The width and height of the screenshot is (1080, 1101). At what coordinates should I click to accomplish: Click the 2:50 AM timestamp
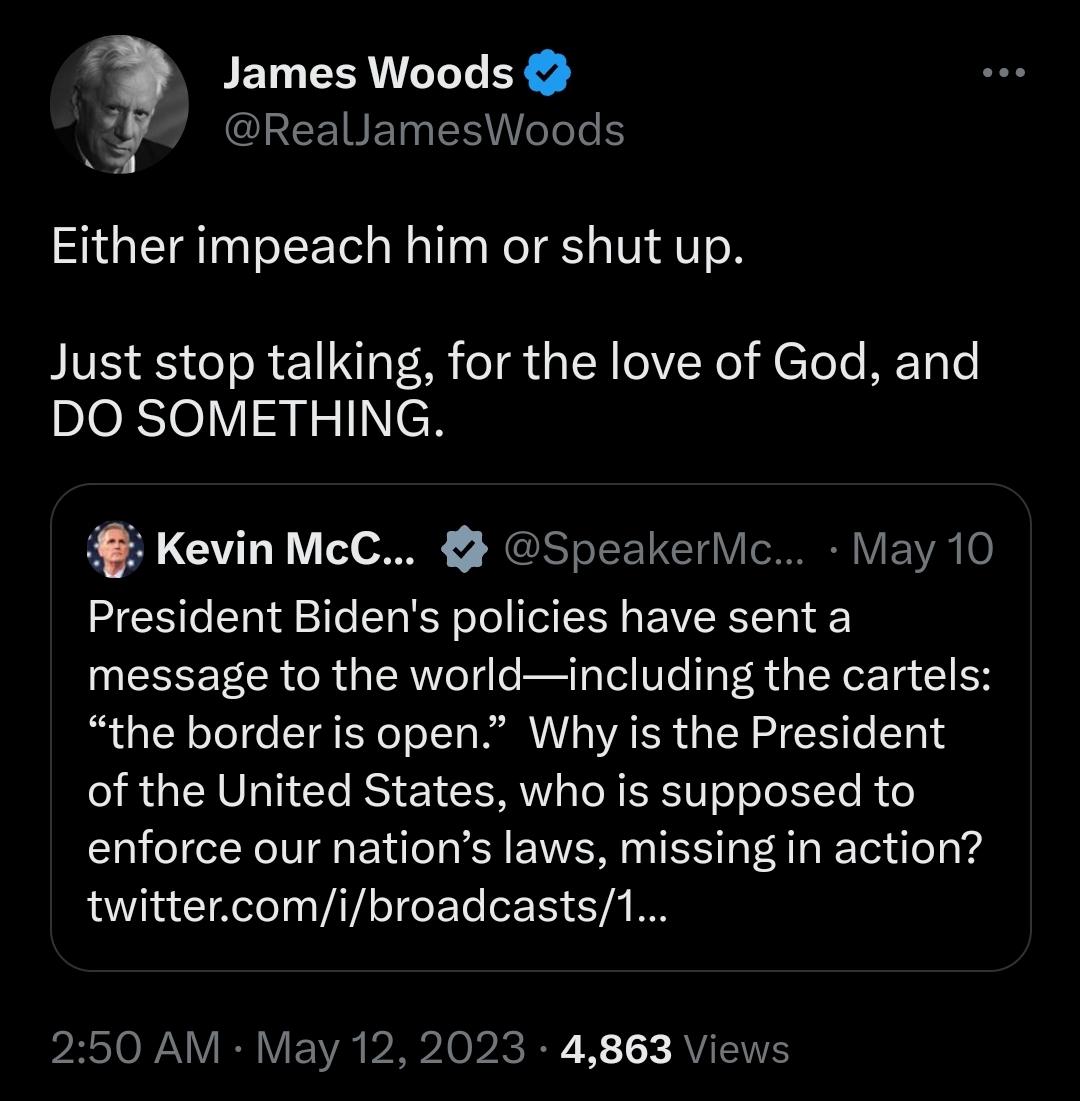point(136,1048)
